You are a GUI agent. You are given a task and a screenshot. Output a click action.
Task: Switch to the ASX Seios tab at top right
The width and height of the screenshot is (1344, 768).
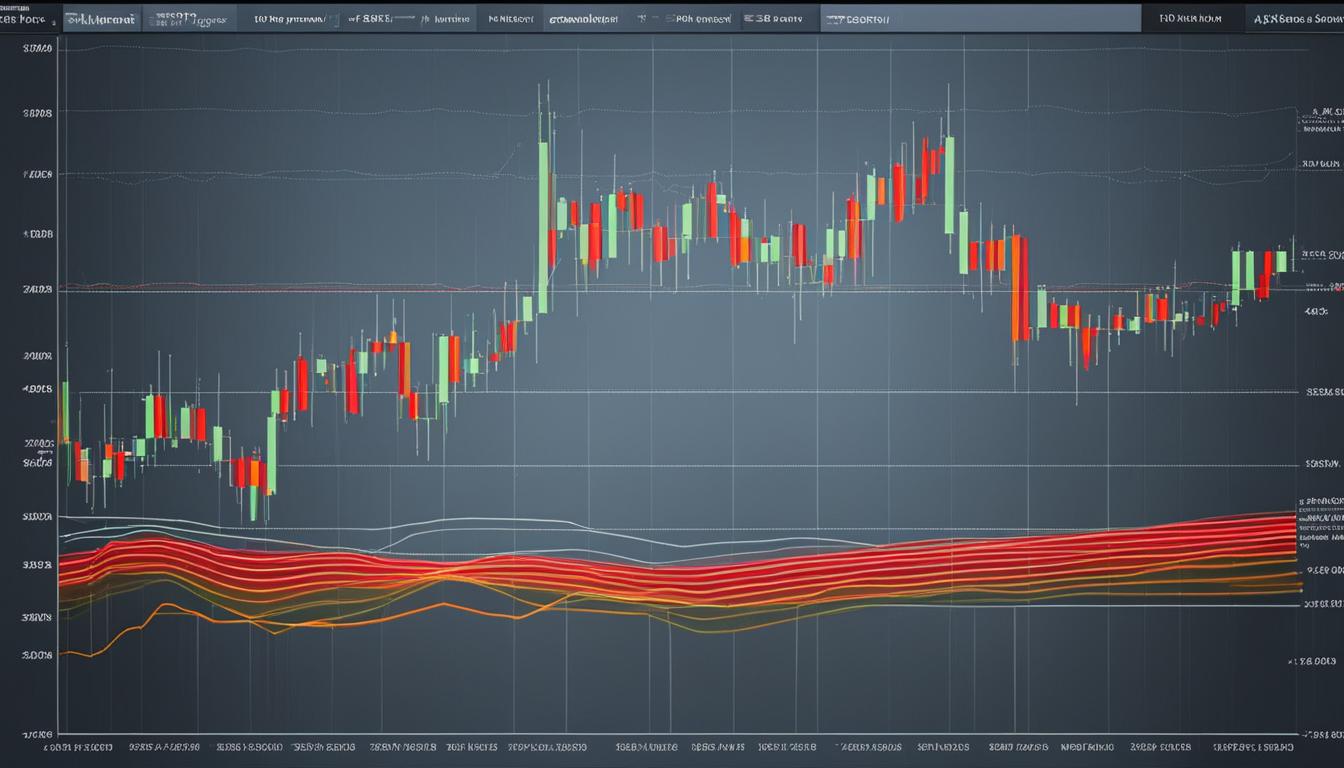(x=1295, y=17)
